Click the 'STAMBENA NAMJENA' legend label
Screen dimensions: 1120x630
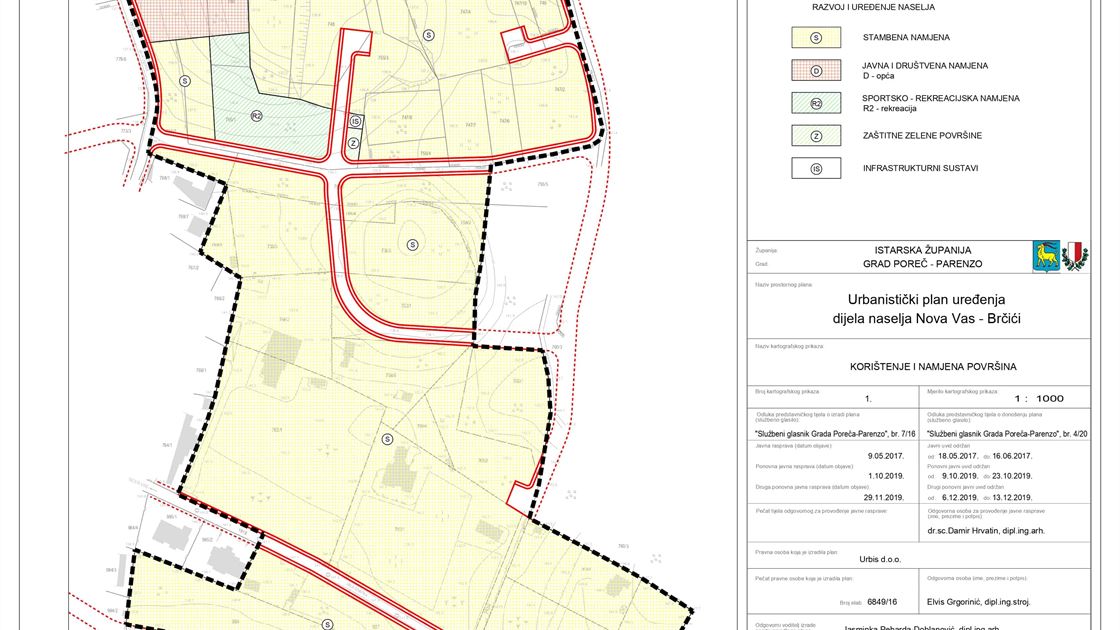coord(907,38)
